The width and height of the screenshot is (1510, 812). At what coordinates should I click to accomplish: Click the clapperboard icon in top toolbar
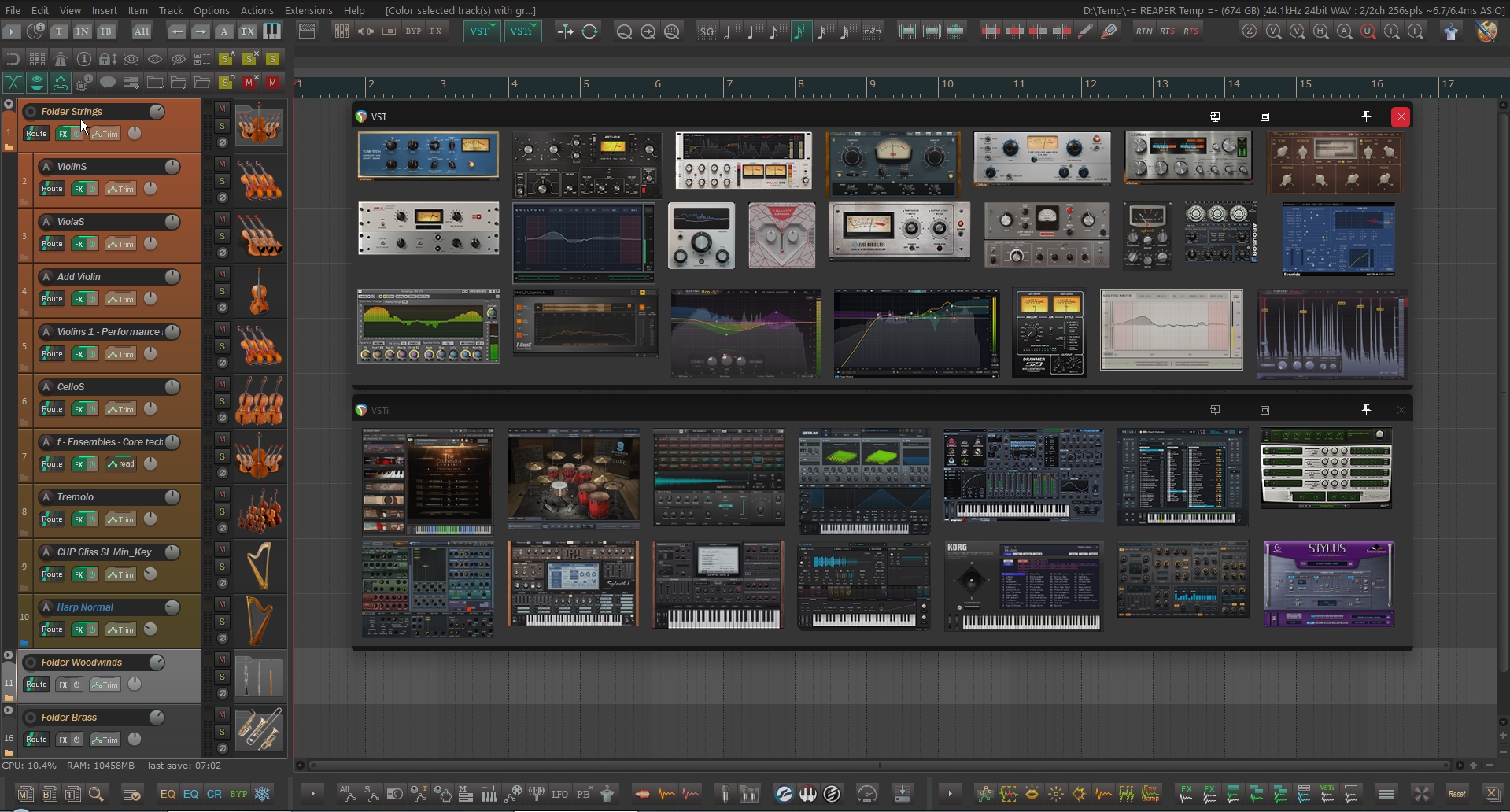(307, 31)
